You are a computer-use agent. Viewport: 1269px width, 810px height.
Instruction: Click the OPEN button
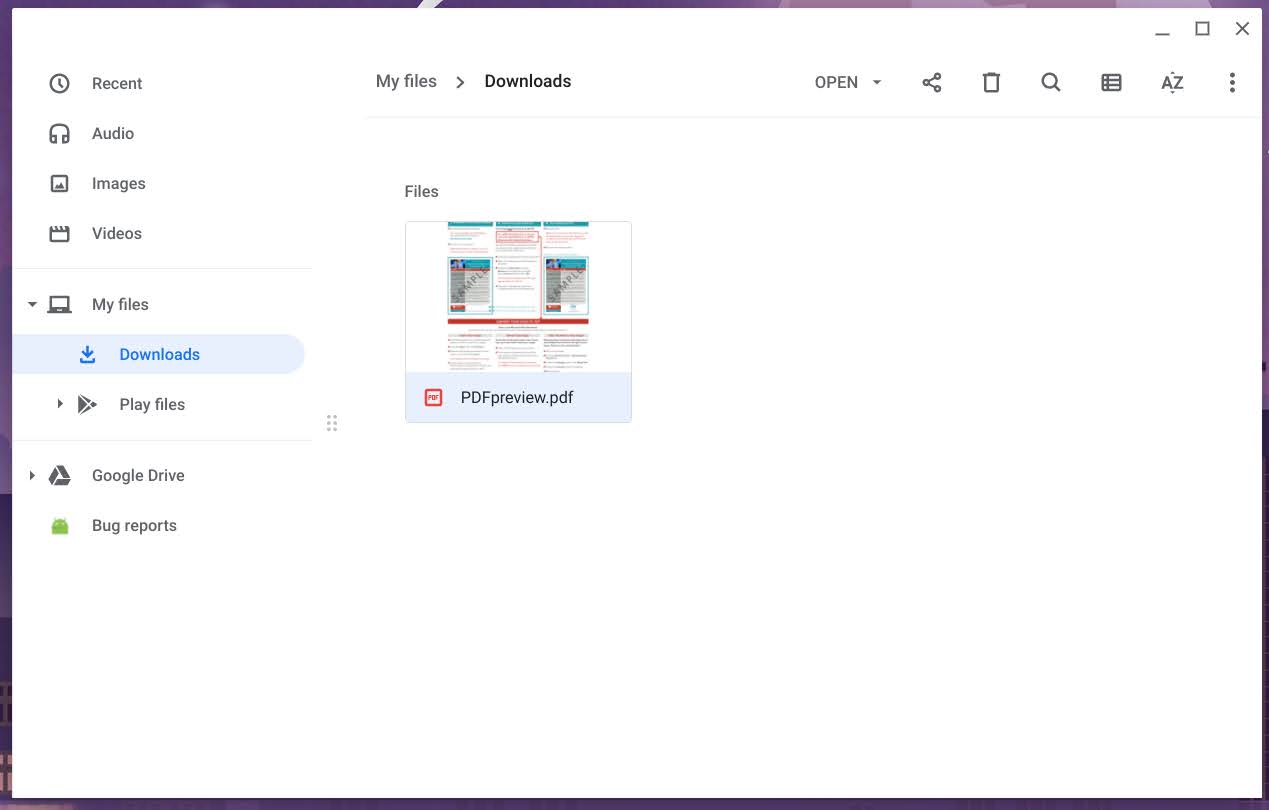pyautogui.click(x=837, y=82)
